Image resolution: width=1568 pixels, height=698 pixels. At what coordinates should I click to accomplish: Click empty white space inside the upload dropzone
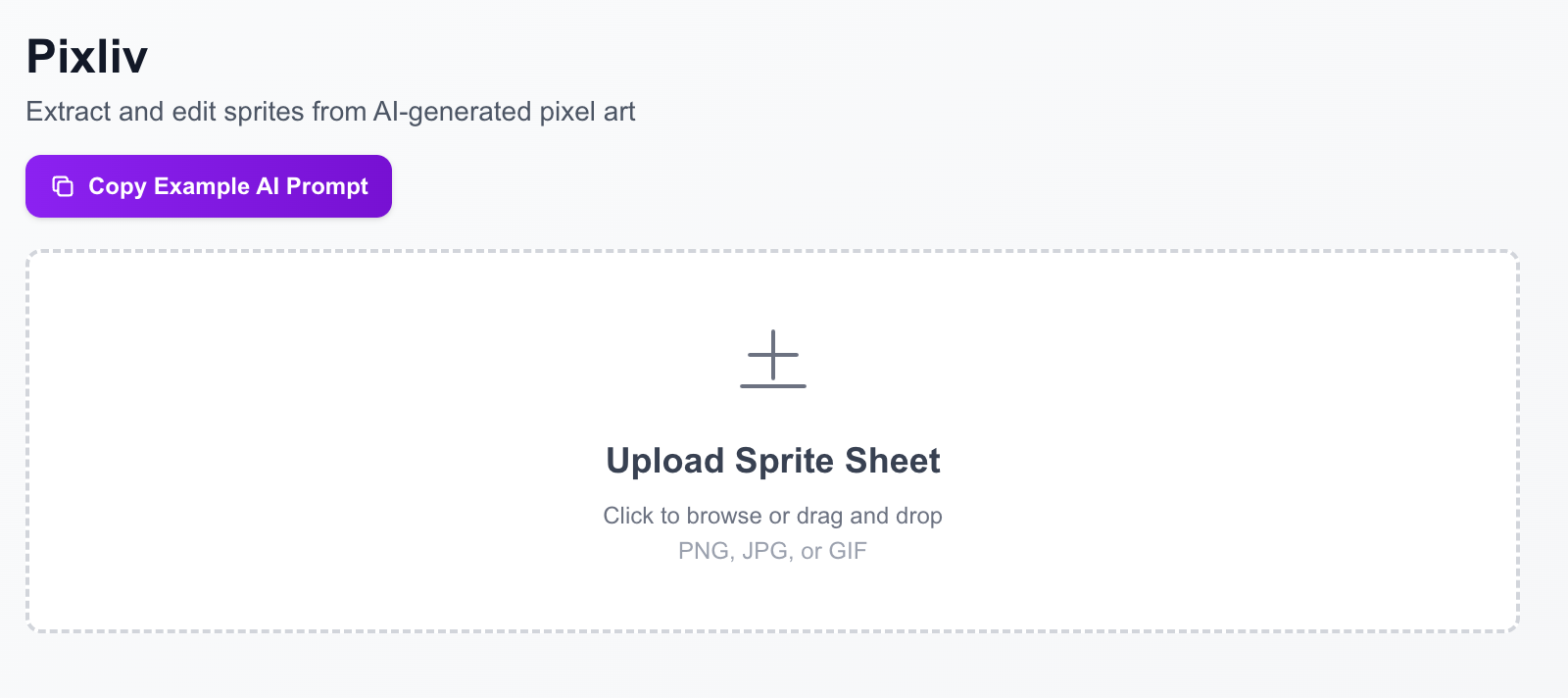pos(294,441)
